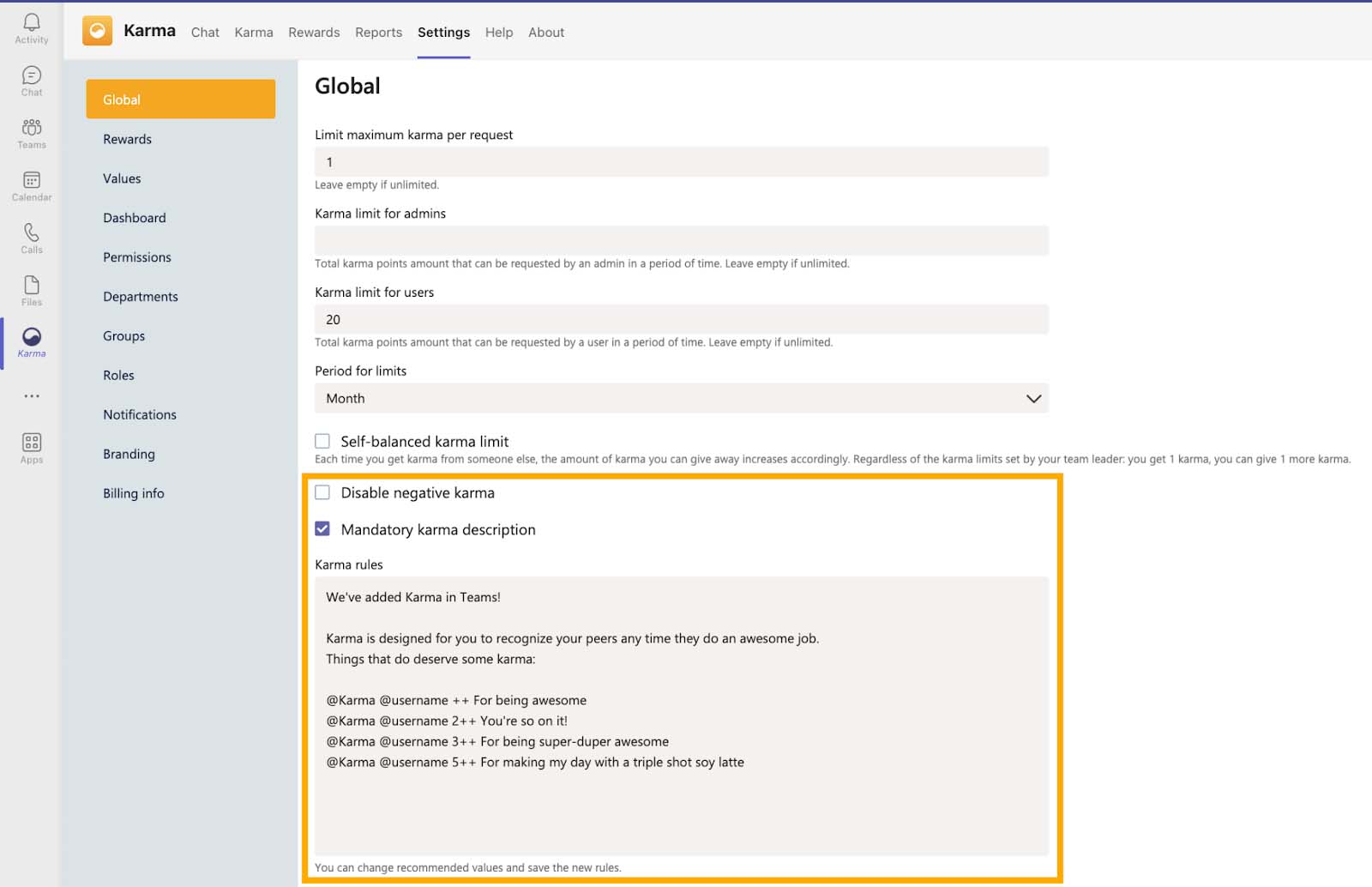Screen dimensions: 1372x887
Task: Go to the Billing info section
Action: point(133,493)
